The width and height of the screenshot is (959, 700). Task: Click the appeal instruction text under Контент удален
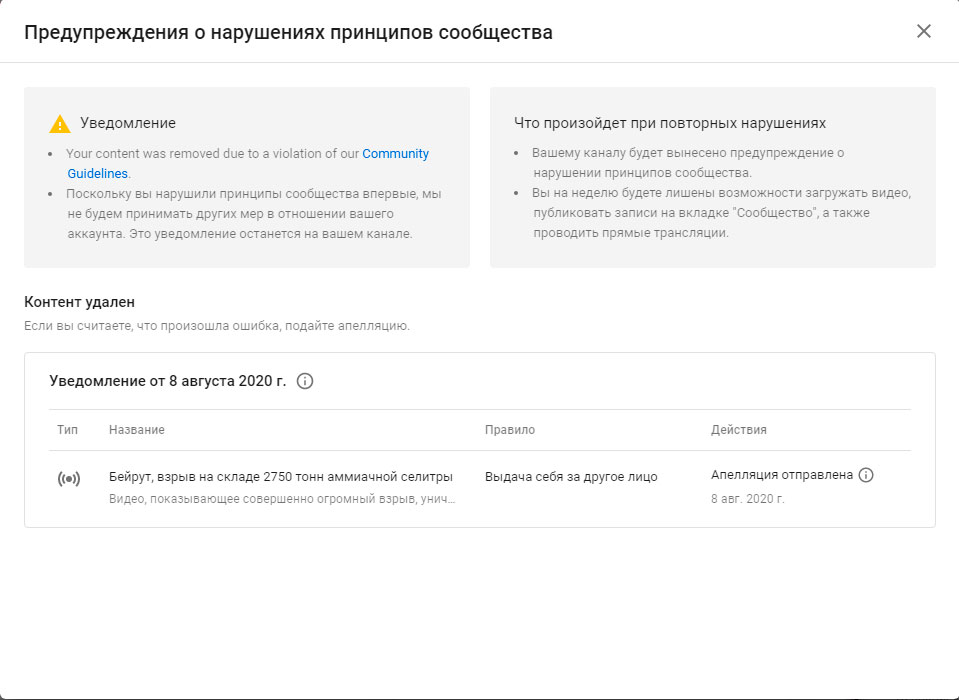216,326
